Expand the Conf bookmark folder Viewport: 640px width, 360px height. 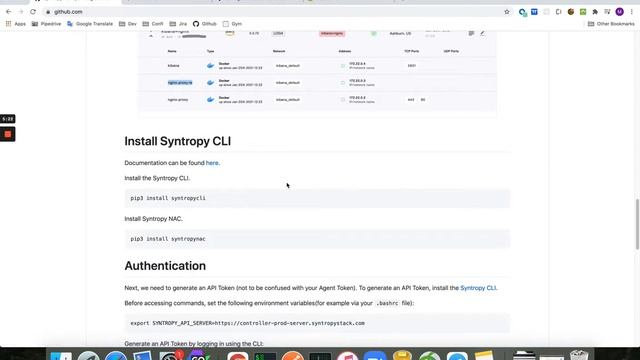tap(153, 24)
